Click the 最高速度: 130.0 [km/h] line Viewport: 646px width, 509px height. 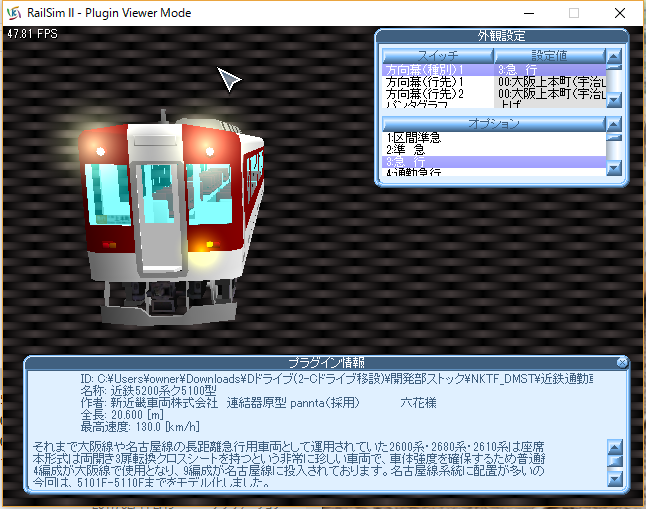140,426
